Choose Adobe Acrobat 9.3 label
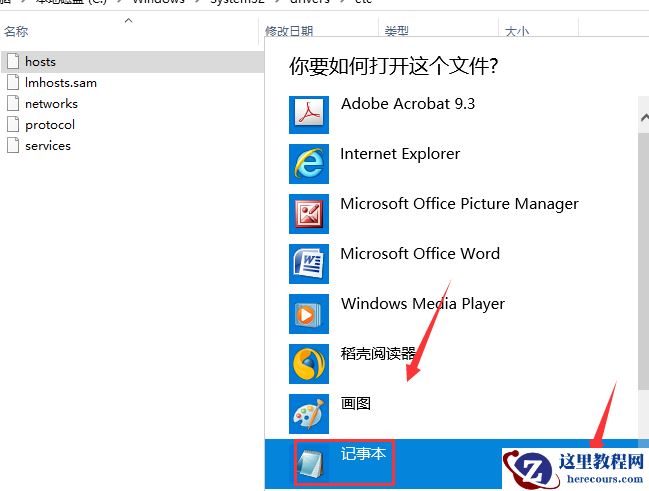649x491 pixels. point(408,103)
